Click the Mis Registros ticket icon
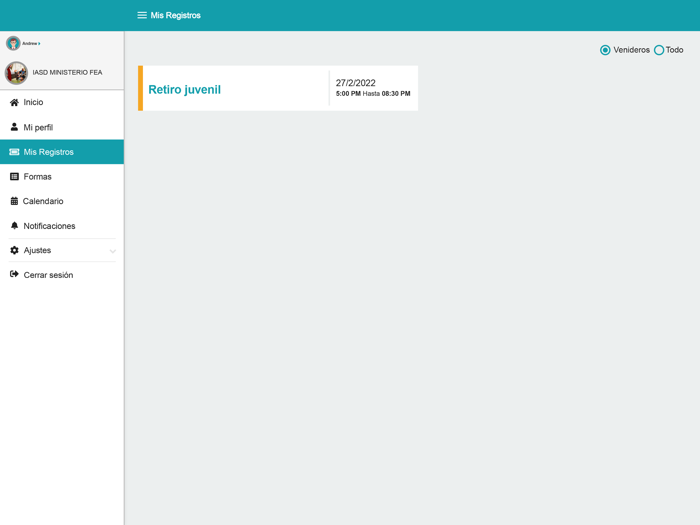The height and width of the screenshot is (525, 700). pos(14,152)
